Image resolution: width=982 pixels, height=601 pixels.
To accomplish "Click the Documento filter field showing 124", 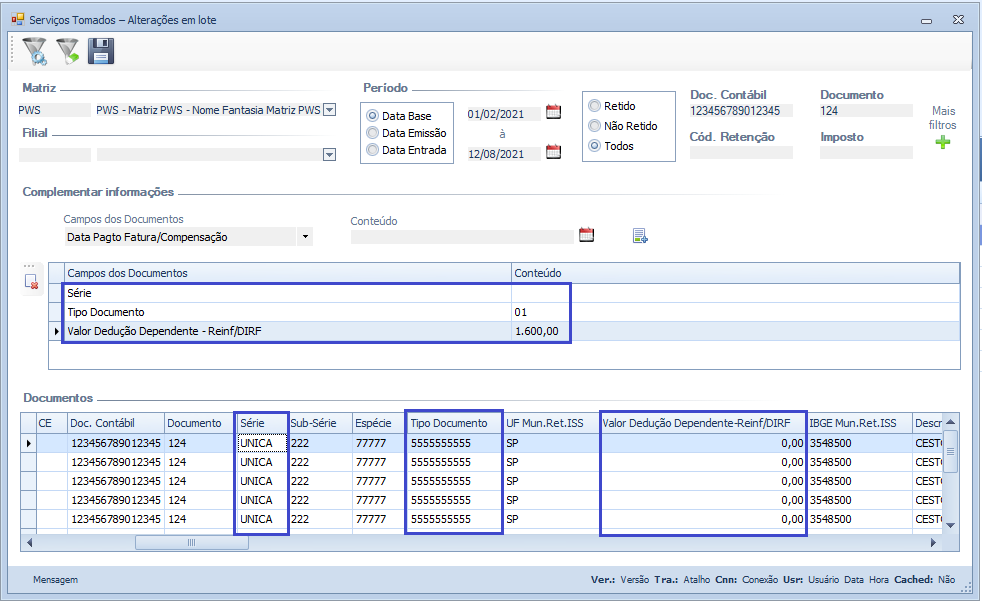I will [865, 111].
